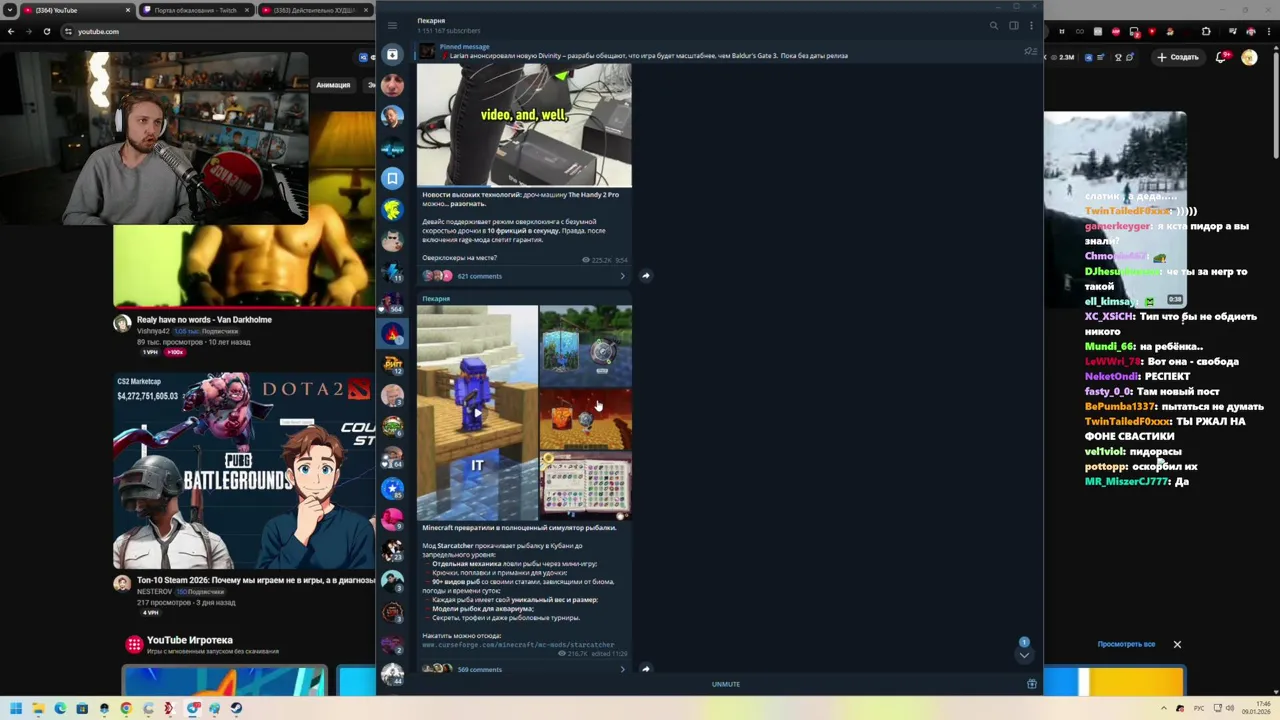The height and width of the screenshot is (720, 1280).
Task: Dismiss the Просмотреть все banner
Action: 1177,644
